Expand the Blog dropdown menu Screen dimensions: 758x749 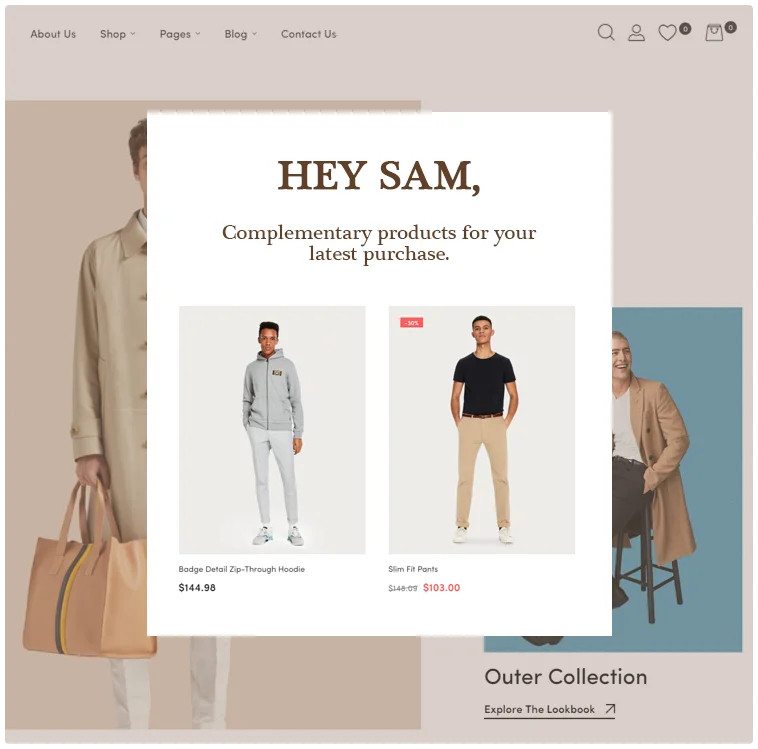pyautogui.click(x=240, y=34)
